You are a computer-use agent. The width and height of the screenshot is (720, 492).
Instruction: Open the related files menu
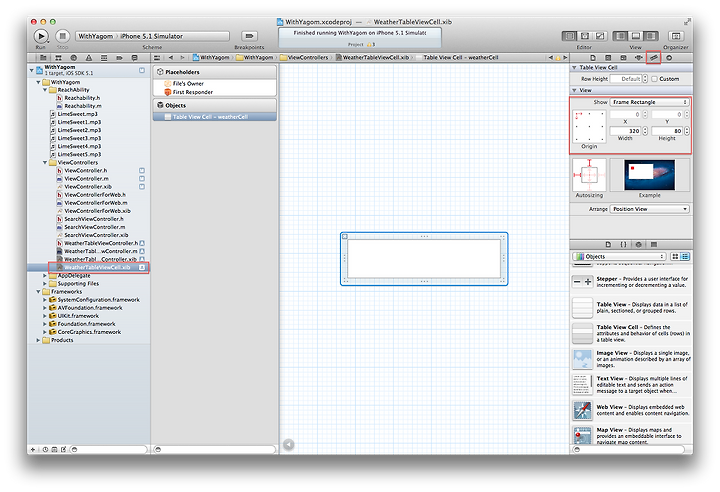pyautogui.click(x=157, y=58)
